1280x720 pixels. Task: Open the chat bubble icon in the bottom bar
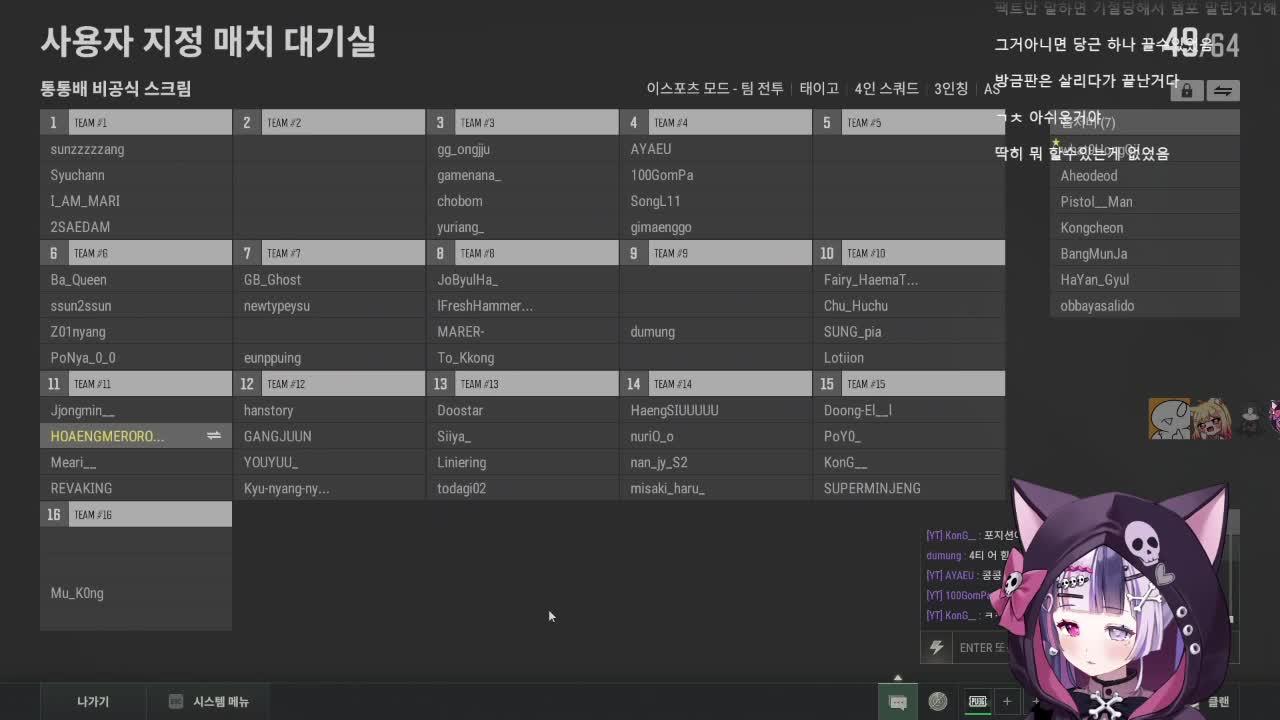click(x=898, y=702)
